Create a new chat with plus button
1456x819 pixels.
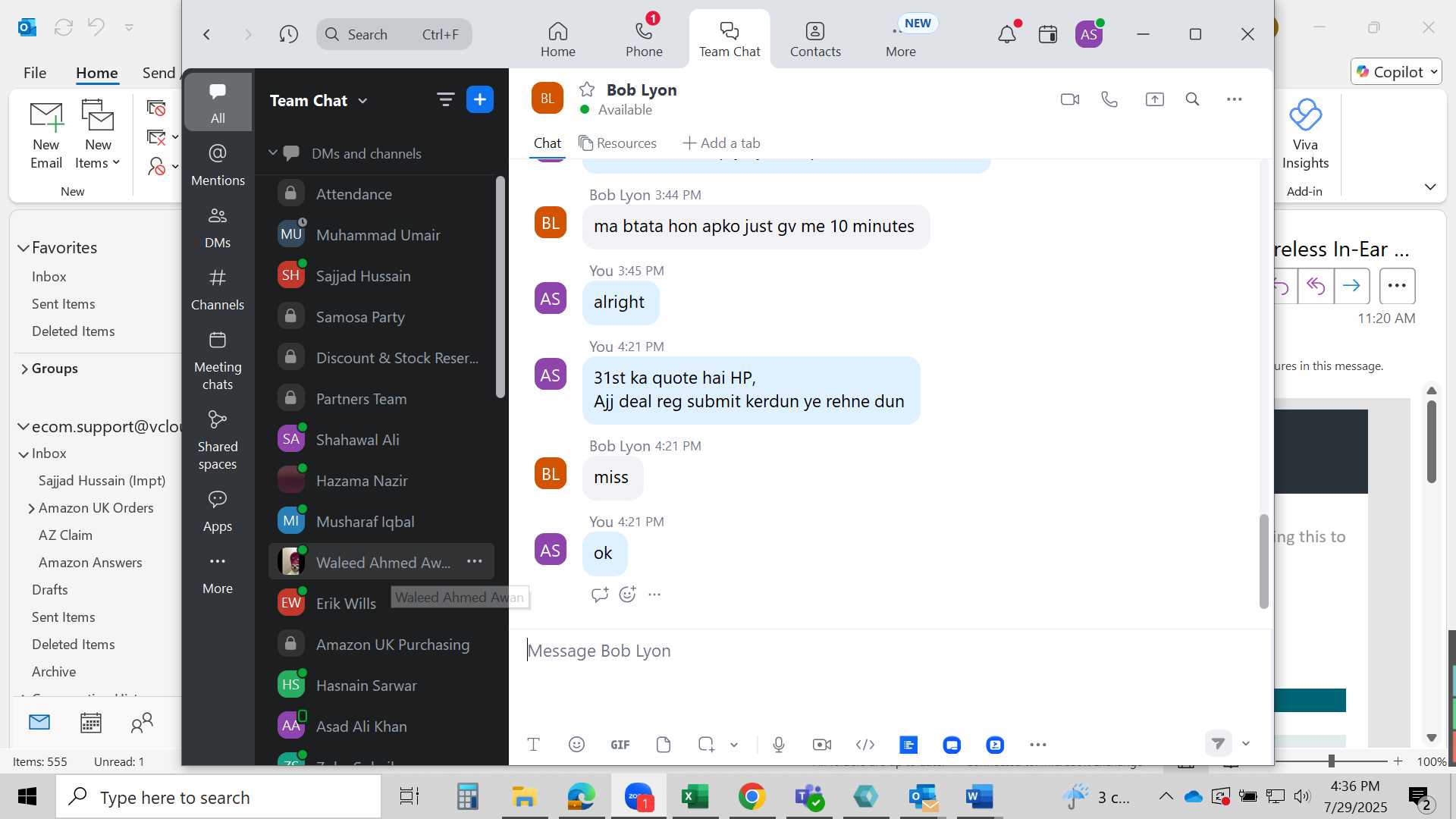click(x=480, y=99)
